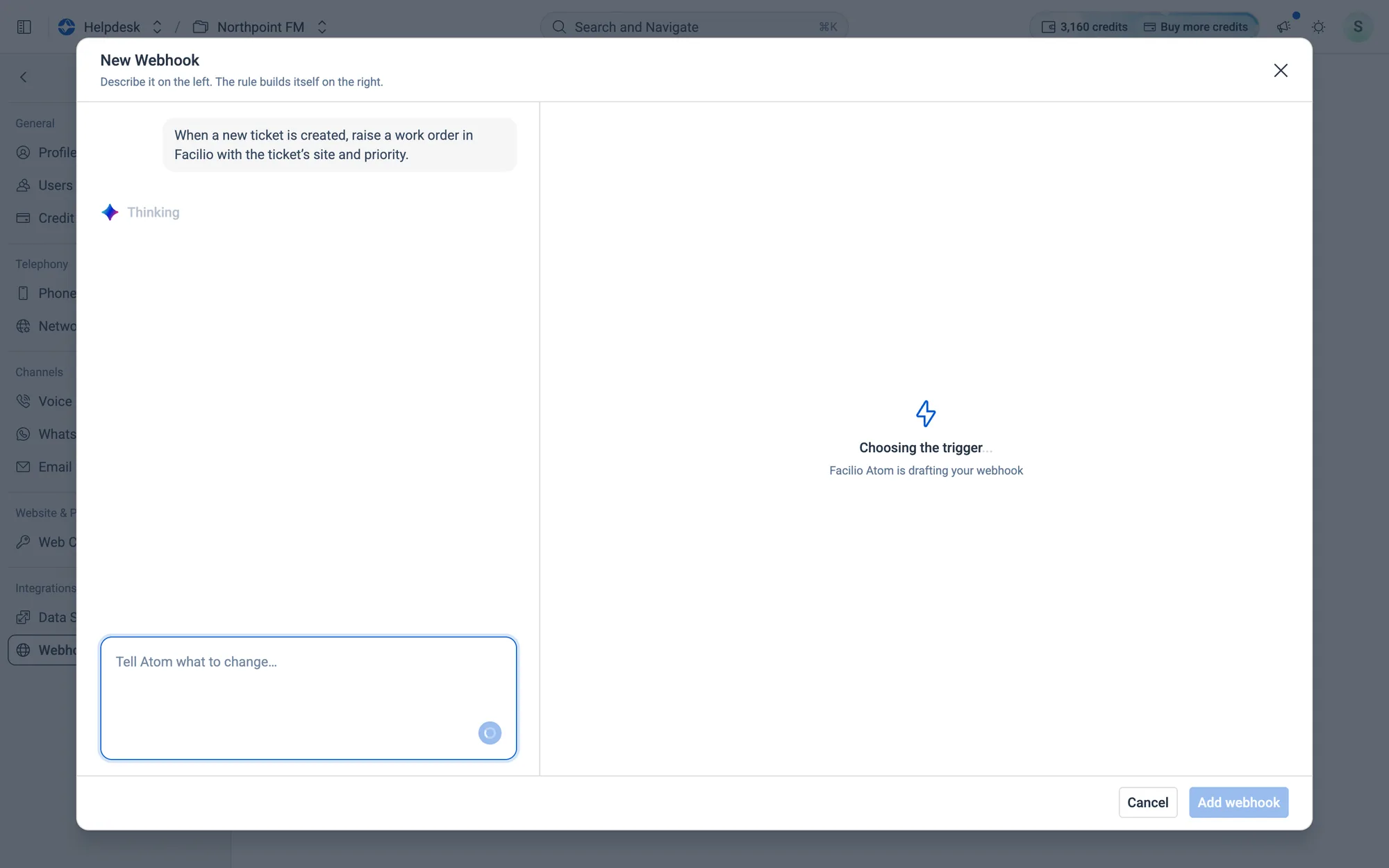This screenshot has width=1389, height=868.
Task: Click the Atom sparkle icon beside Thinking
Action: [110, 212]
